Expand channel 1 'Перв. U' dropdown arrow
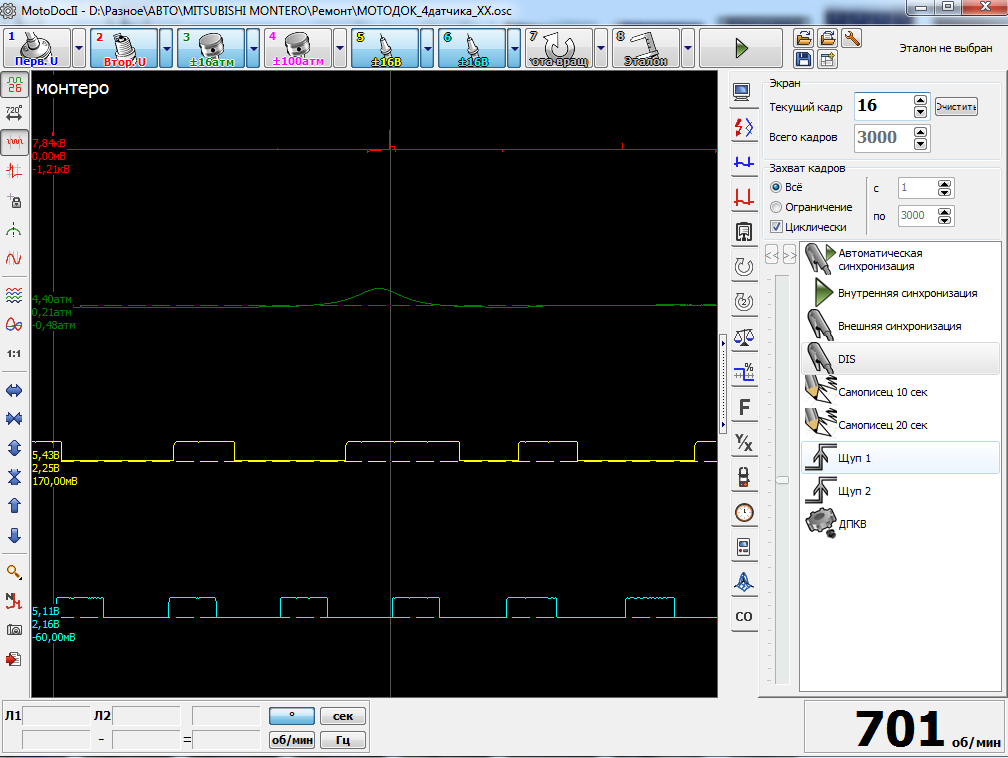Viewport: 1008px width, 758px height. coord(80,47)
